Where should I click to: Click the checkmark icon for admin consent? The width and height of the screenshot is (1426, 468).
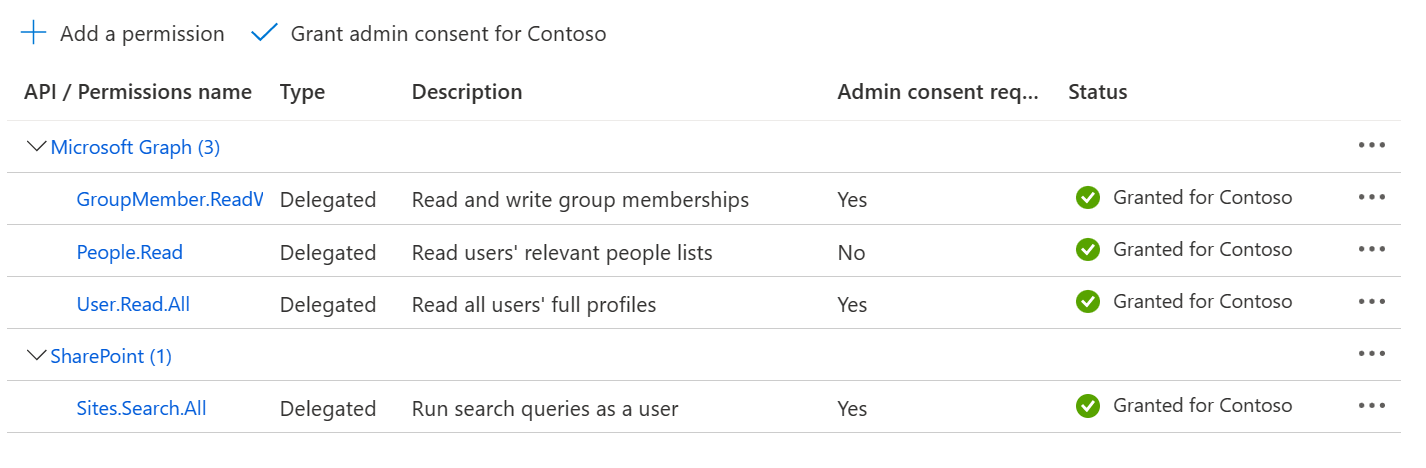(x=264, y=33)
